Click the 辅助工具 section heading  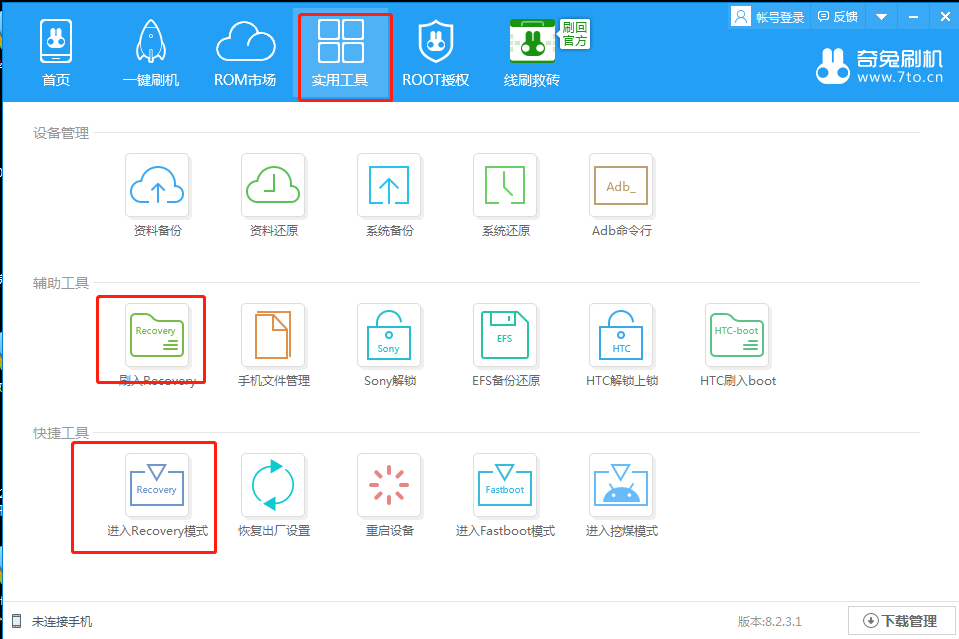coord(61,283)
